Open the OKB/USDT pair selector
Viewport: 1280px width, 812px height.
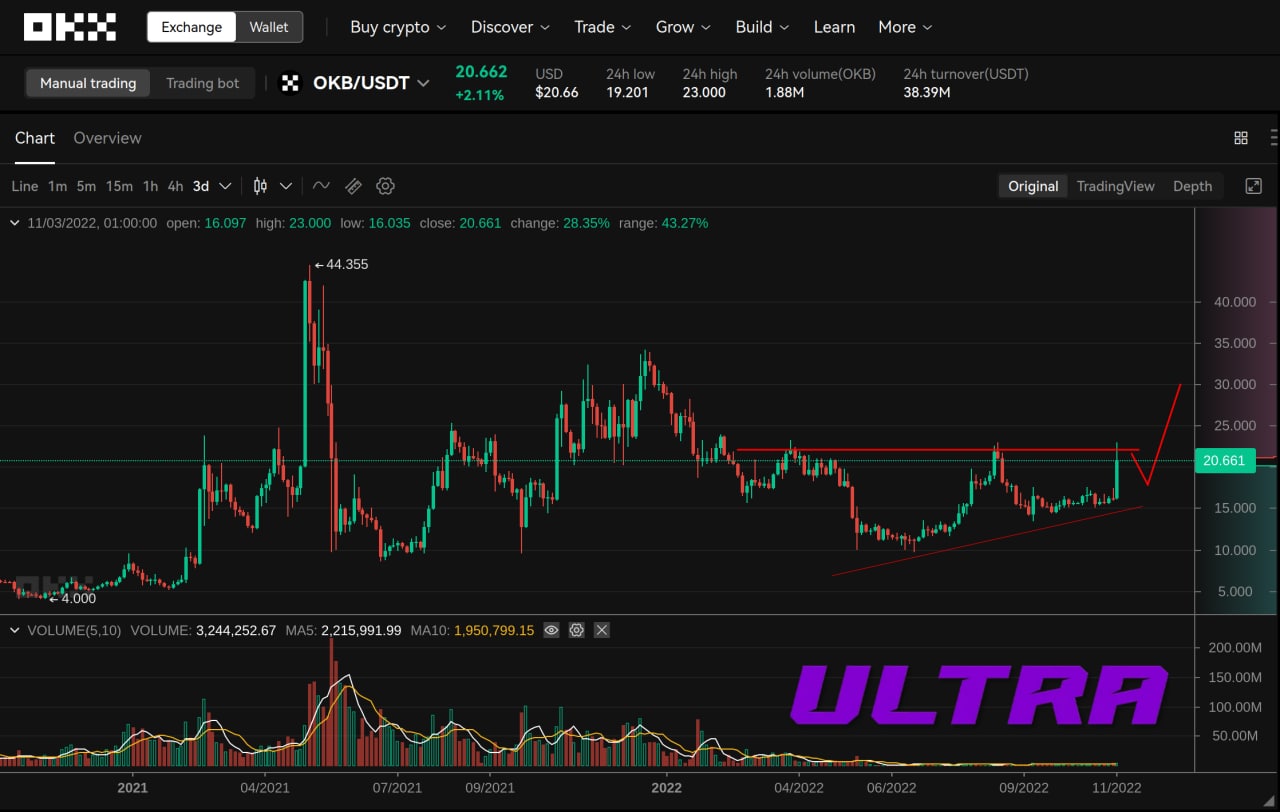point(371,83)
